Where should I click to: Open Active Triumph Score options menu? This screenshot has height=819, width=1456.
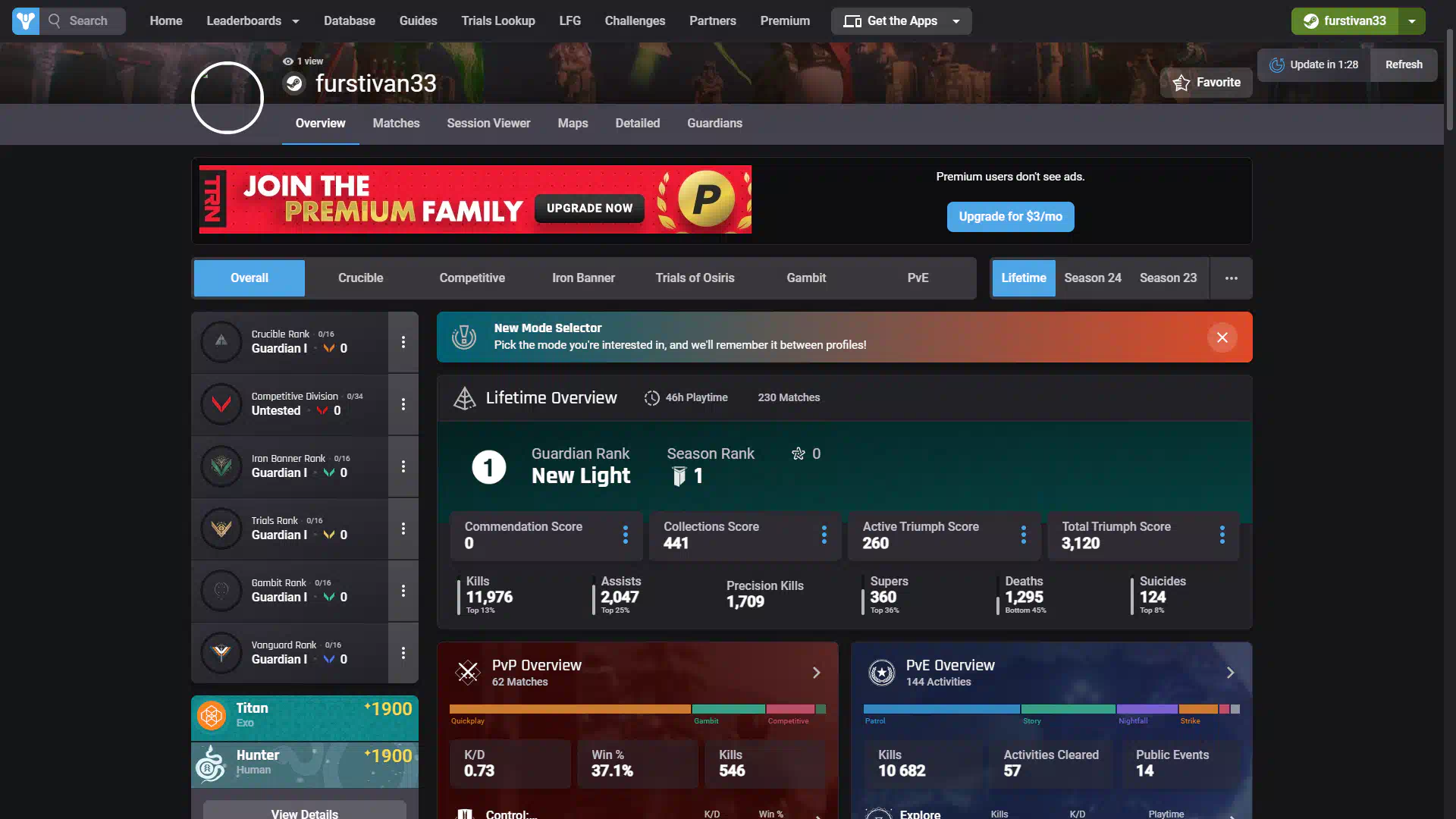(1024, 535)
